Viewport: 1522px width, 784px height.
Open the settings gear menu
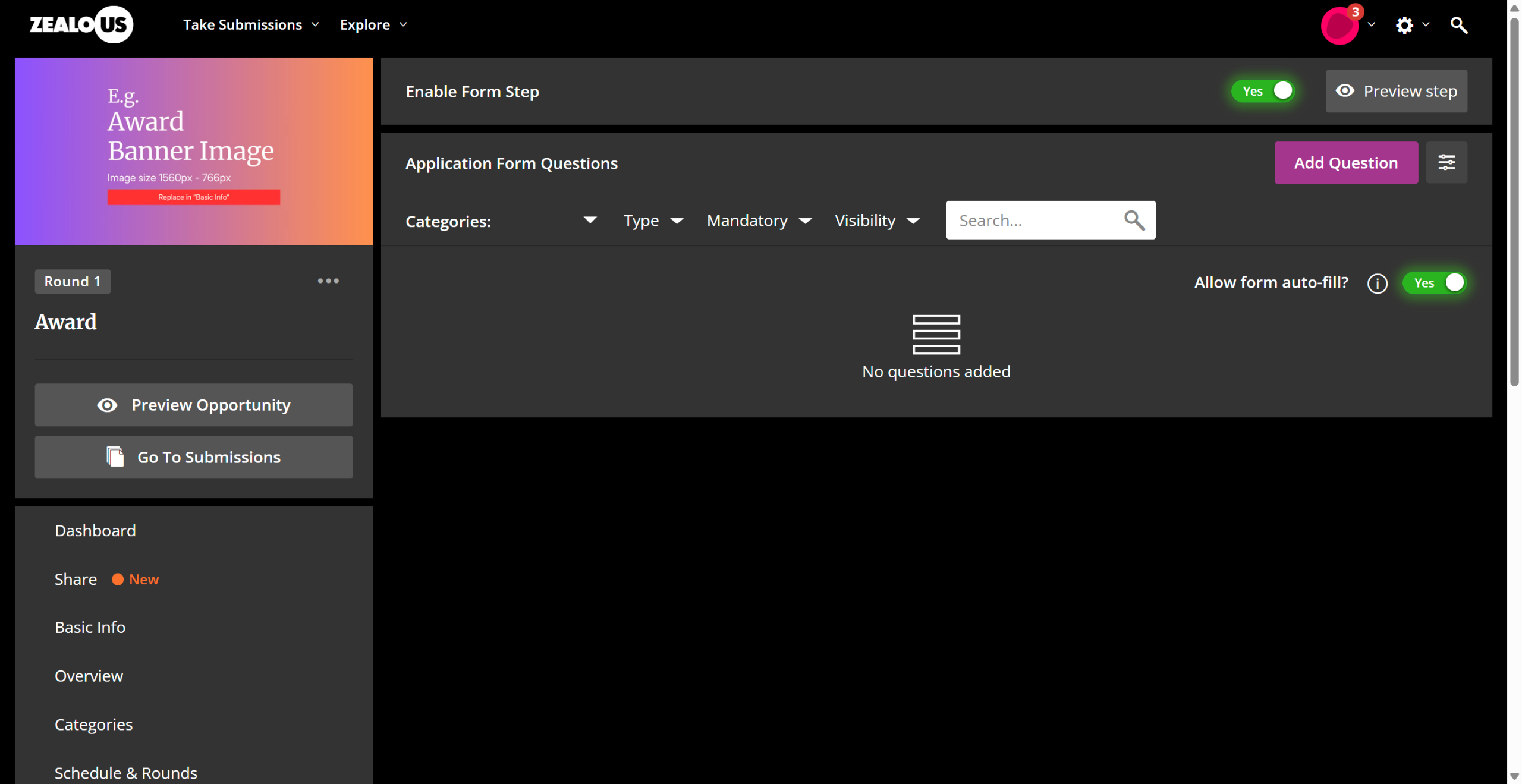click(x=1404, y=25)
